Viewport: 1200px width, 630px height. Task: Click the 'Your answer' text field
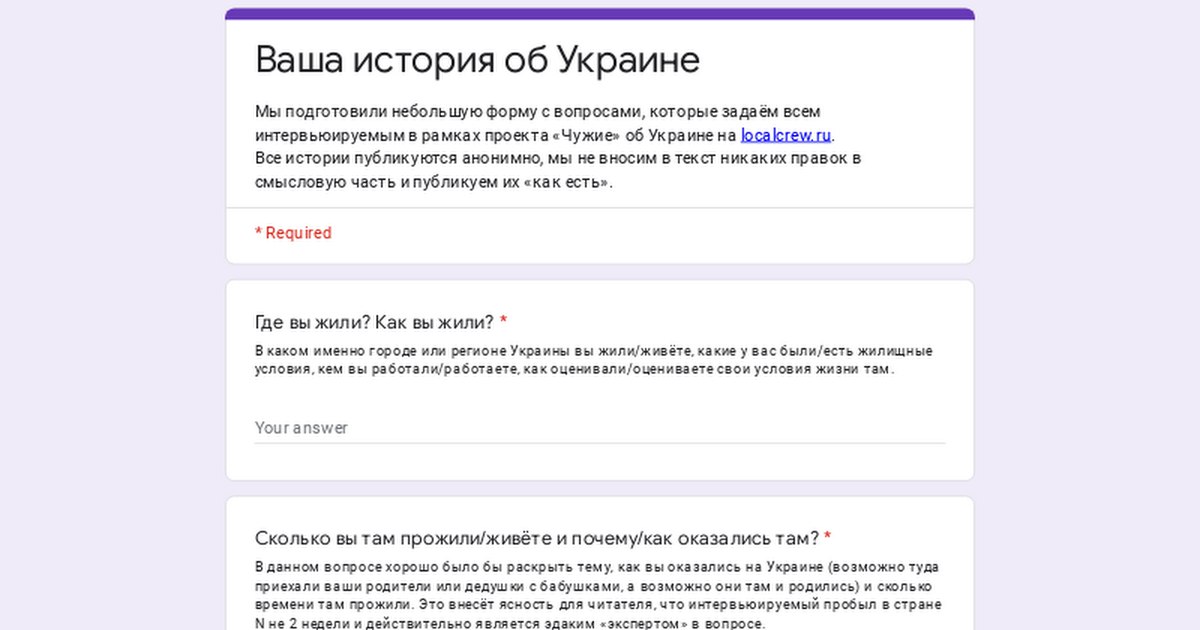(599, 427)
